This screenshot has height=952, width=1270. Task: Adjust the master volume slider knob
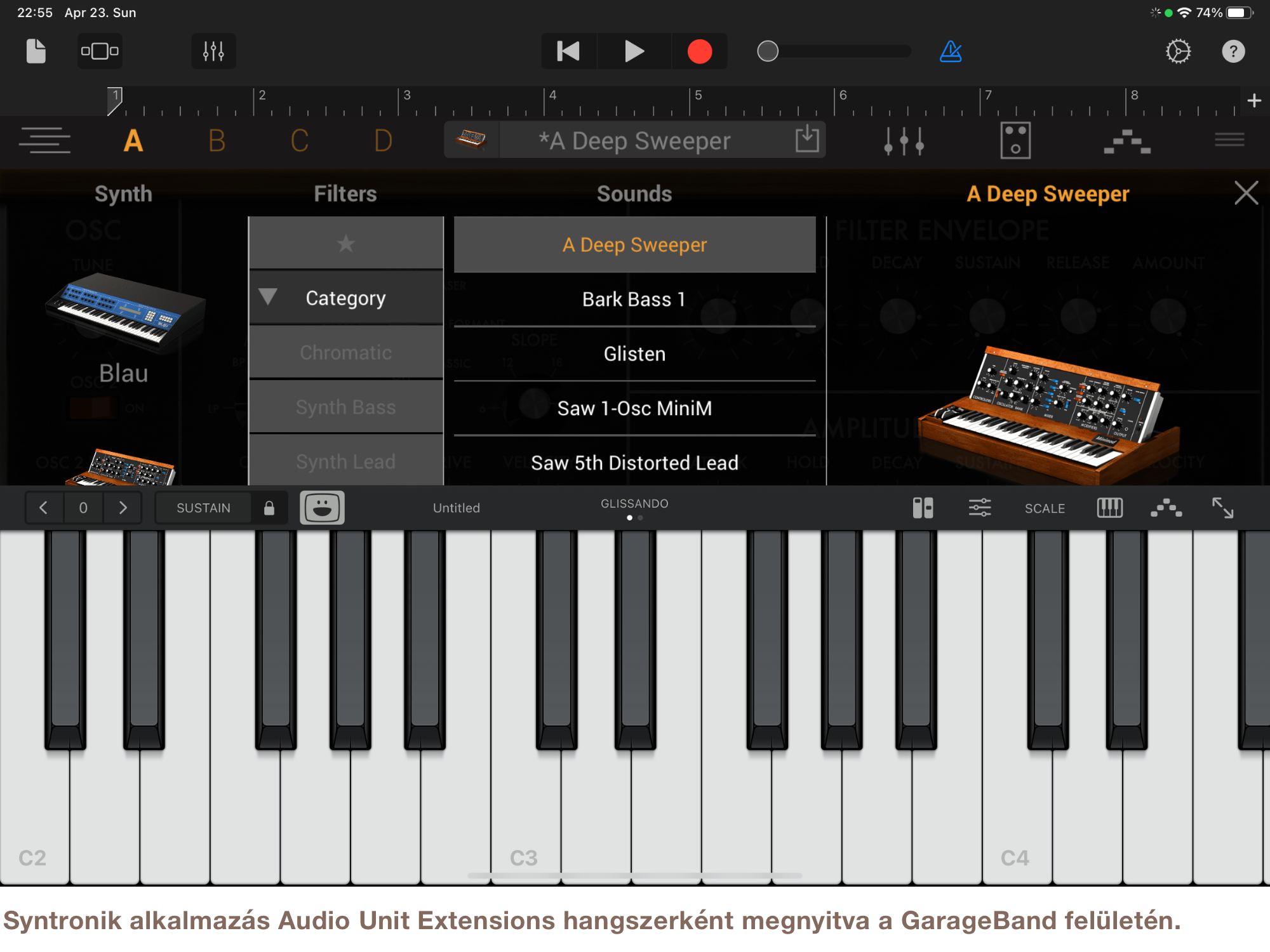[x=768, y=51]
